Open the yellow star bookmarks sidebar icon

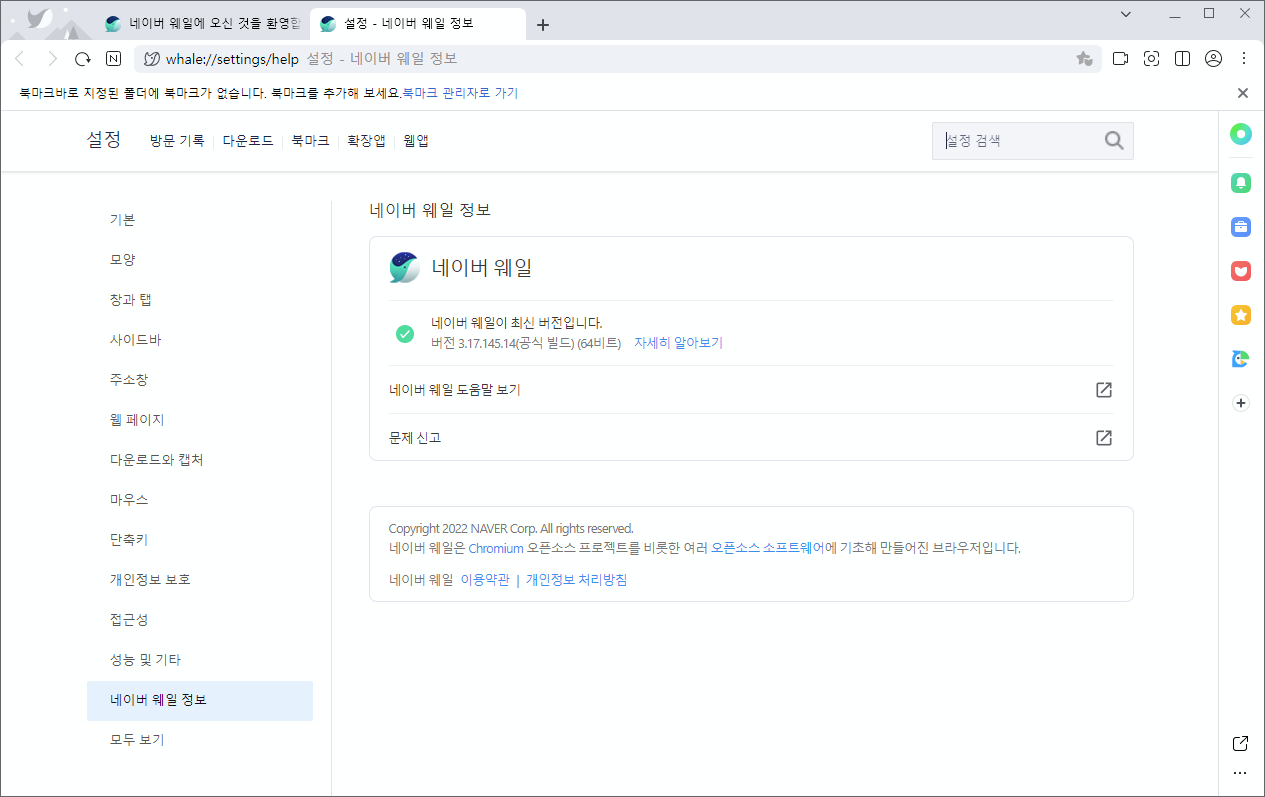coord(1241,315)
